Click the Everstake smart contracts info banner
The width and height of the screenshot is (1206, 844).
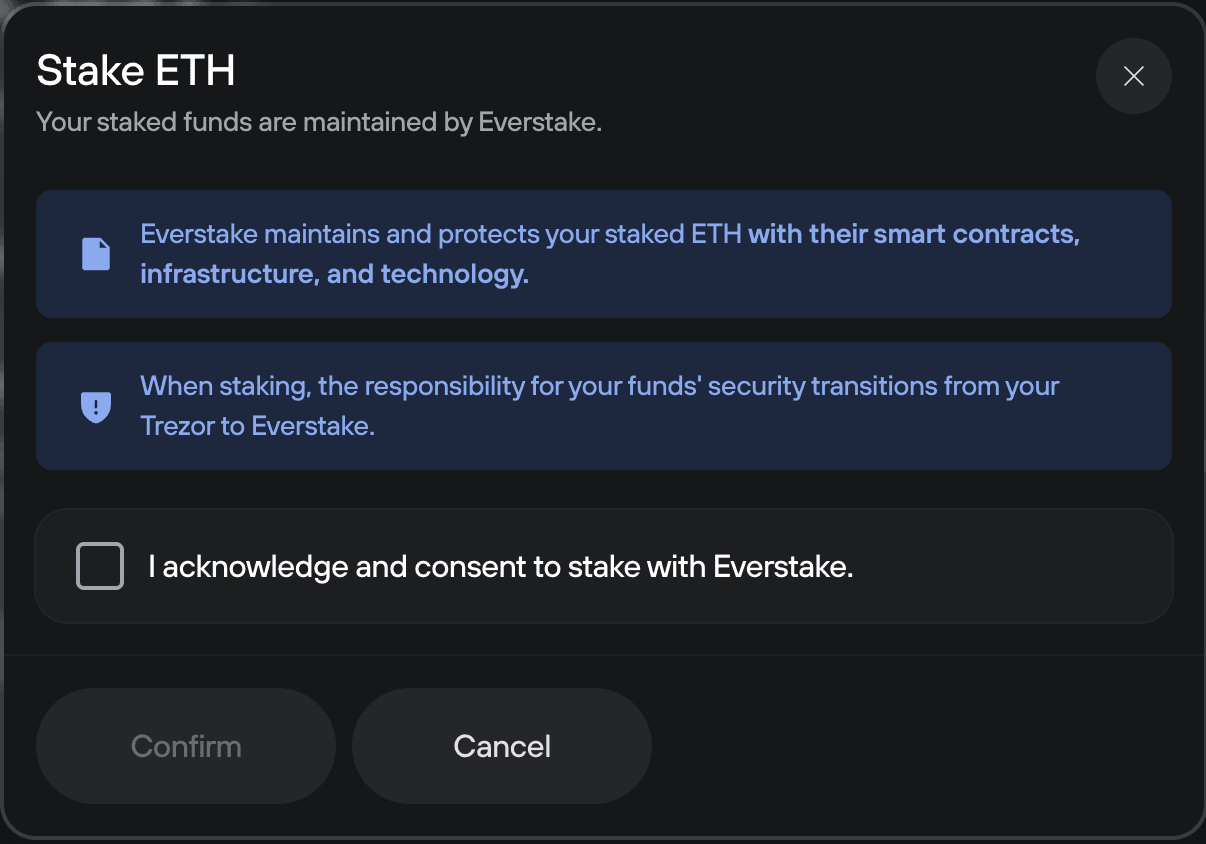pos(603,253)
